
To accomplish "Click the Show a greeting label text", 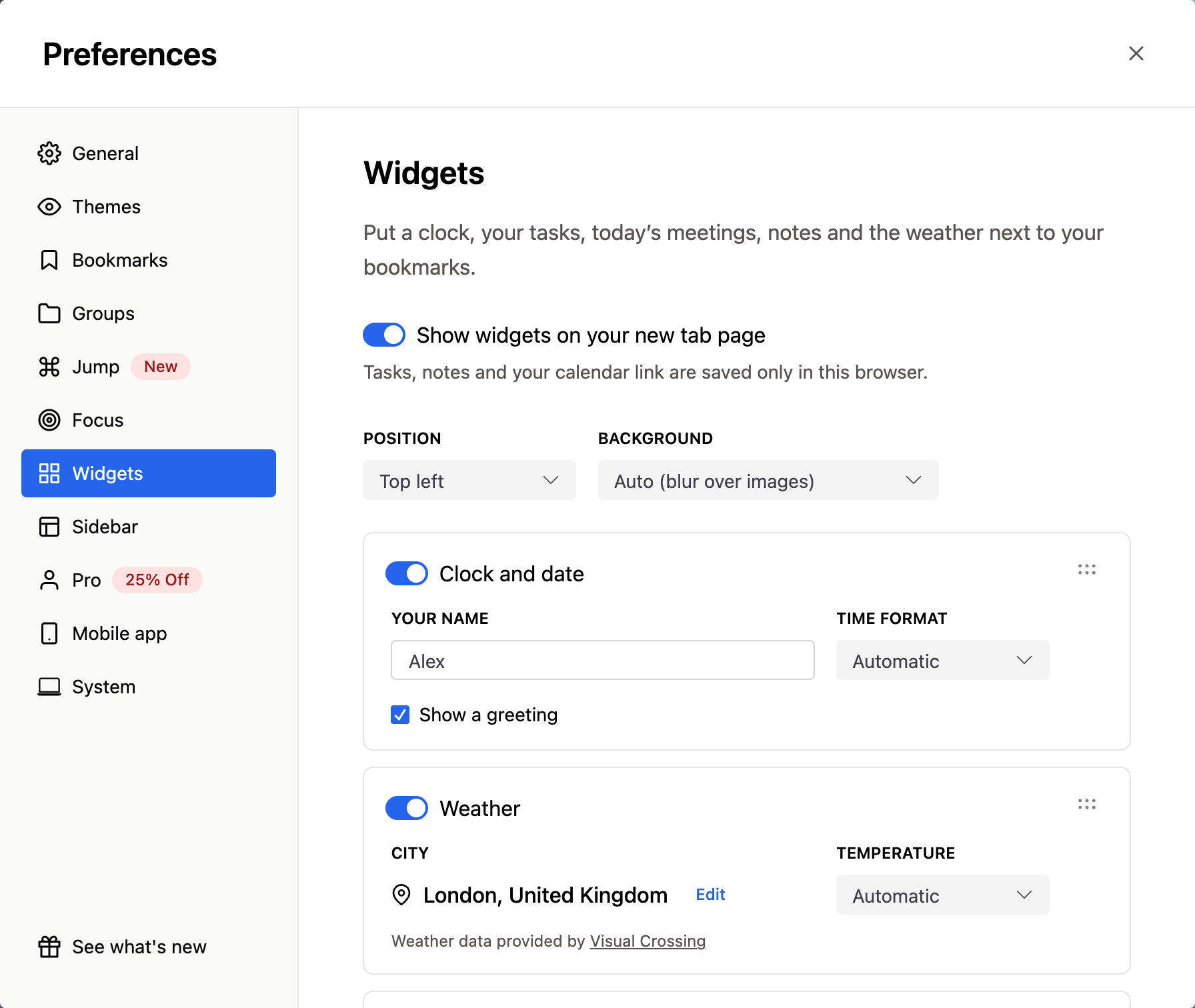I will (x=488, y=715).
